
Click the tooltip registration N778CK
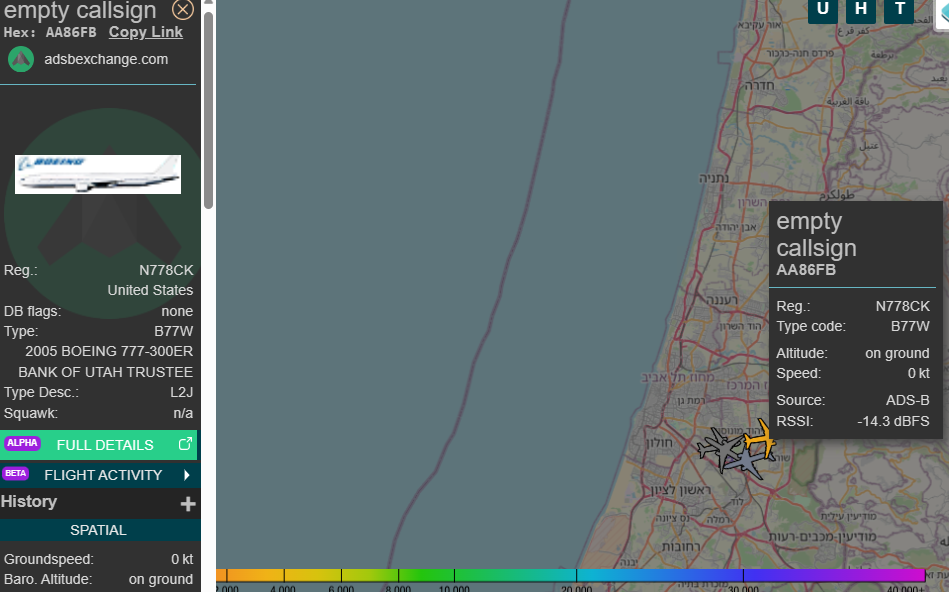(x=903, y=306)
